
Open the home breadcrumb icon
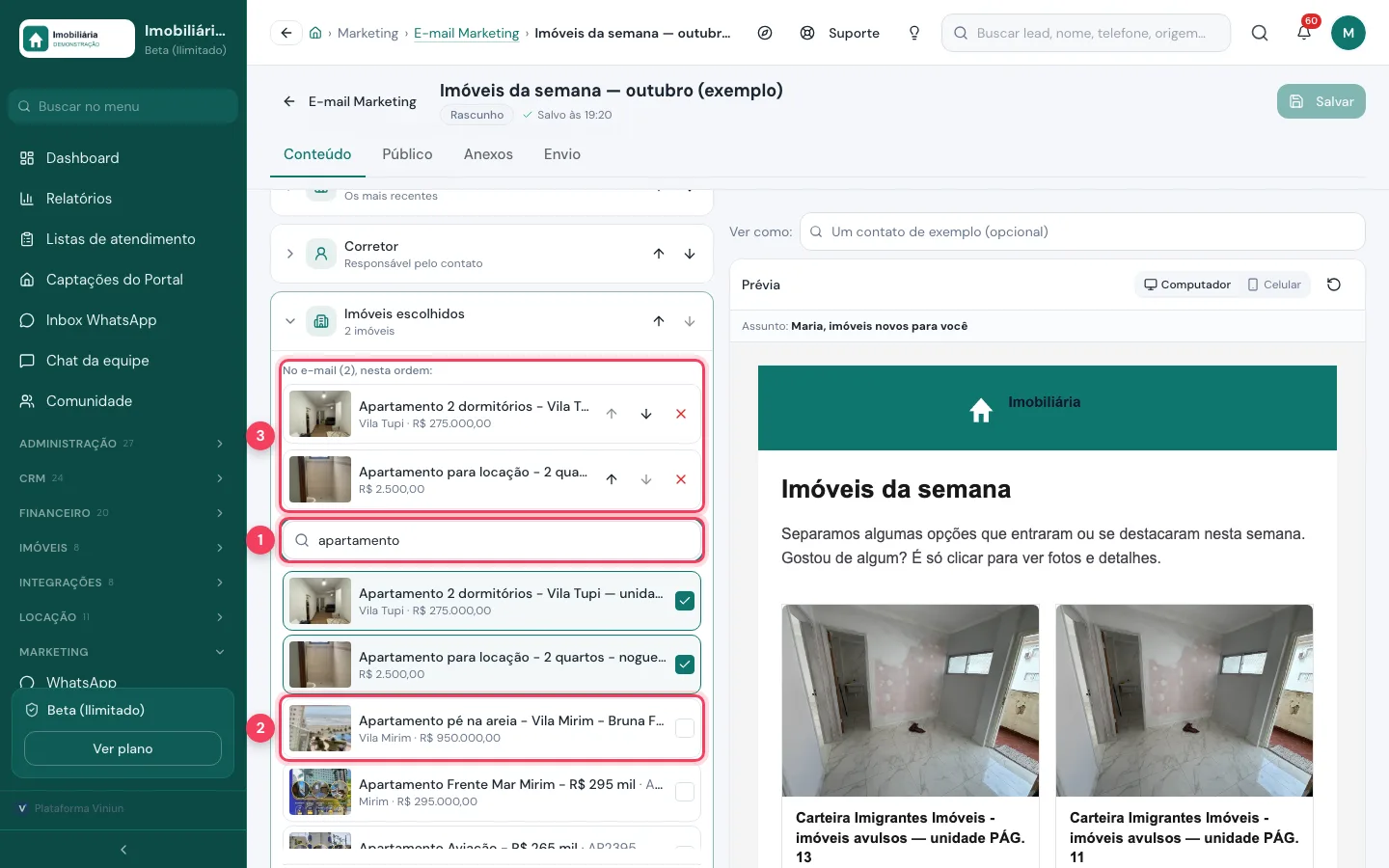[x=315, y=33]
